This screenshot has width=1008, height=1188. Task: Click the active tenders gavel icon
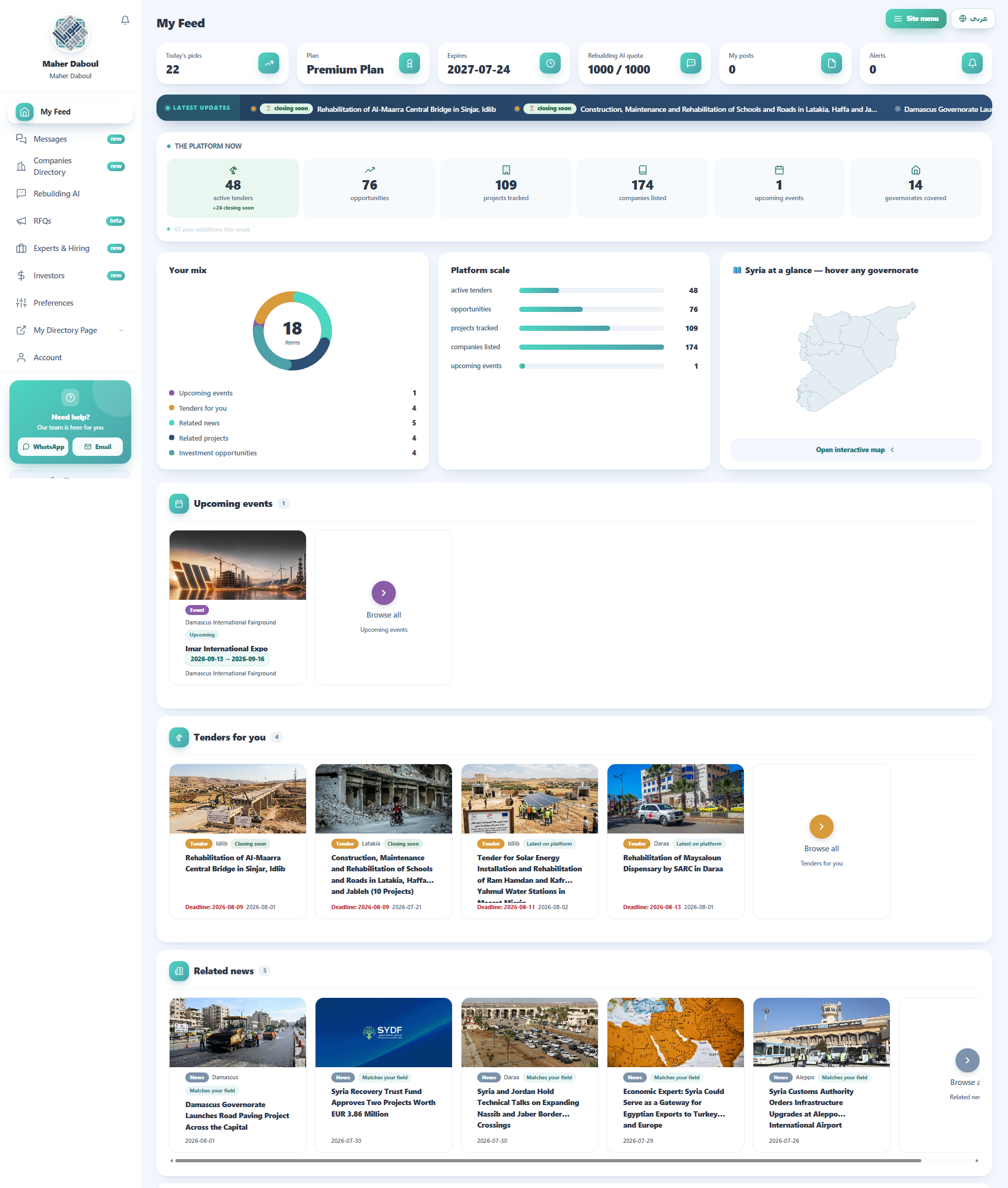tap(233, 170)
